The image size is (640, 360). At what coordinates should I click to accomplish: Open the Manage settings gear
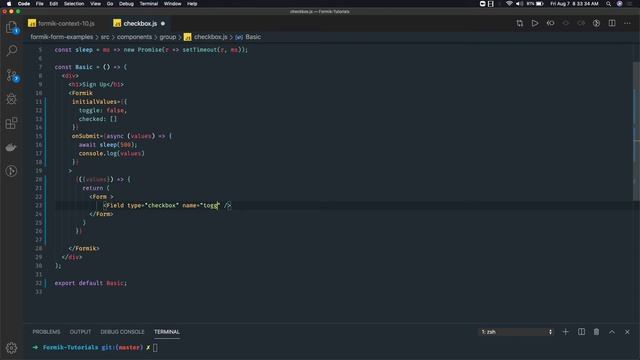click(11, 348)
